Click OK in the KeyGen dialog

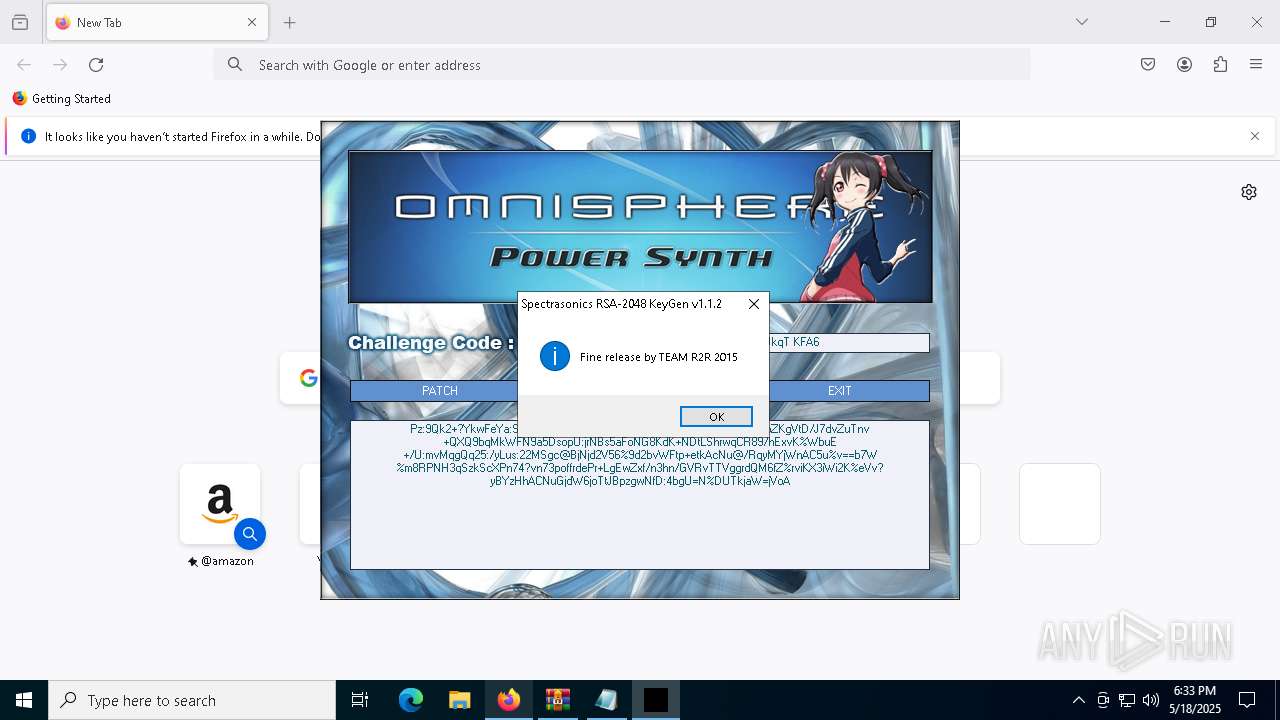(716, 417)
